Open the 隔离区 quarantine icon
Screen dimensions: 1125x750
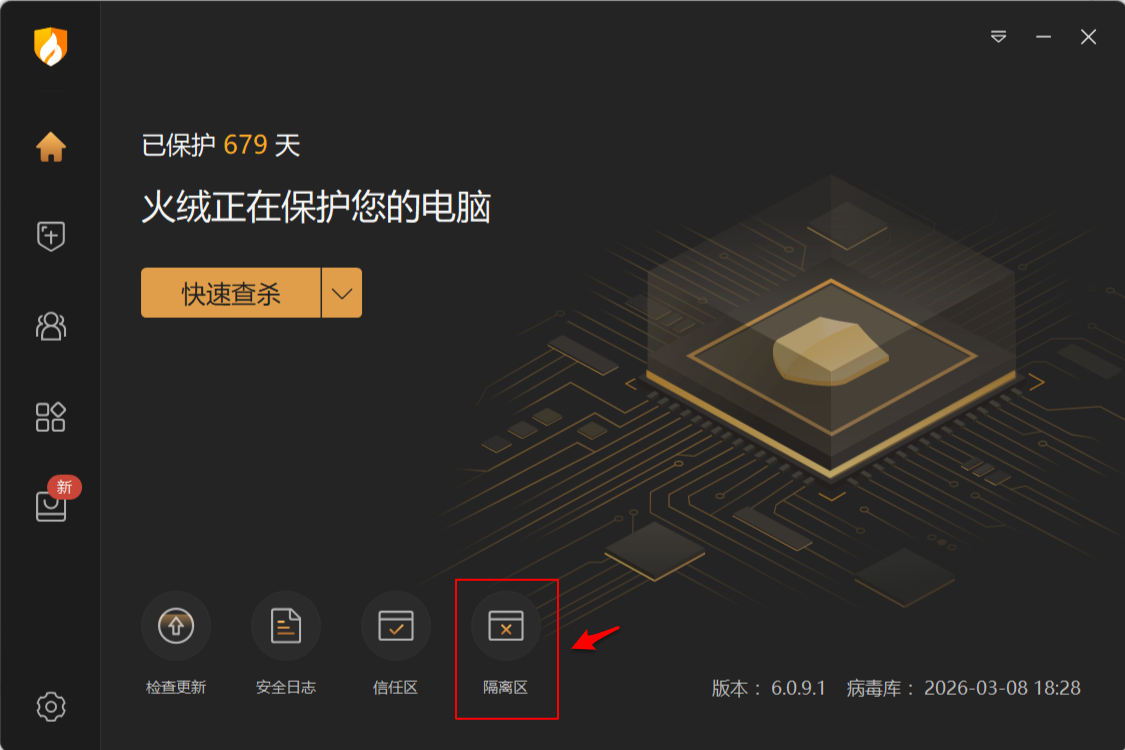(x=506, y=626)
